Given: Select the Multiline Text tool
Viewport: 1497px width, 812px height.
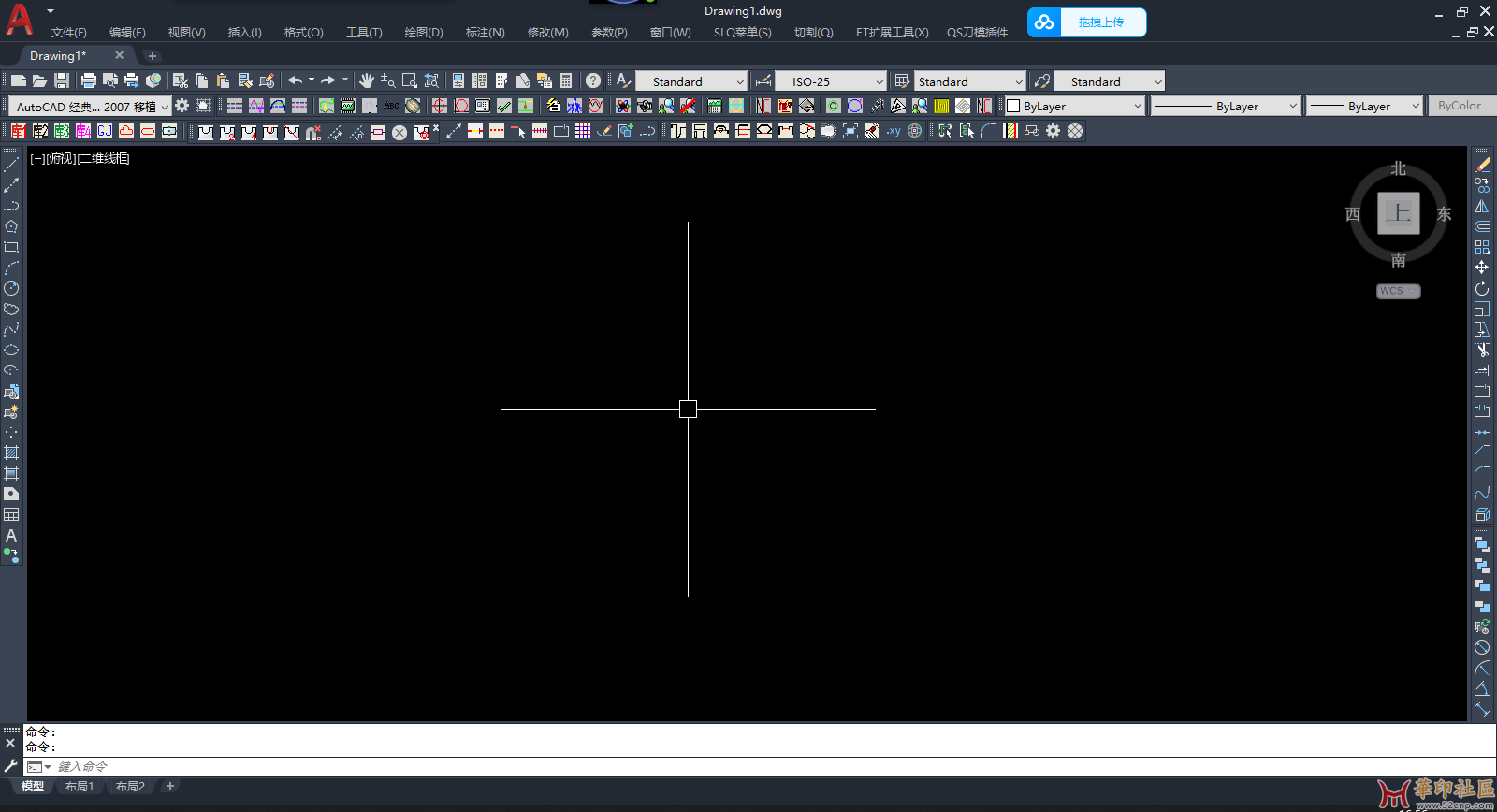Looking at the screenshot, I should tap(11, 535).
